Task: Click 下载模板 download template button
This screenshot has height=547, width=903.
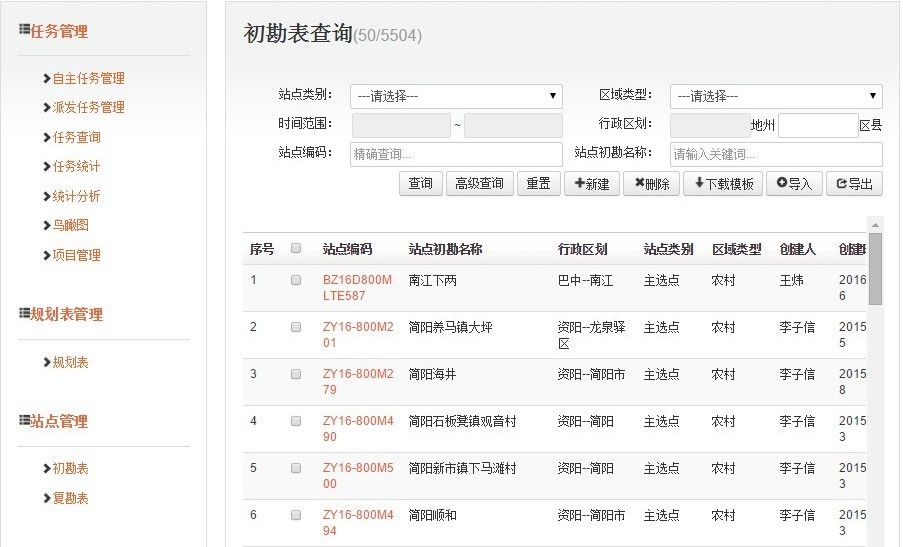Action: 722,184
